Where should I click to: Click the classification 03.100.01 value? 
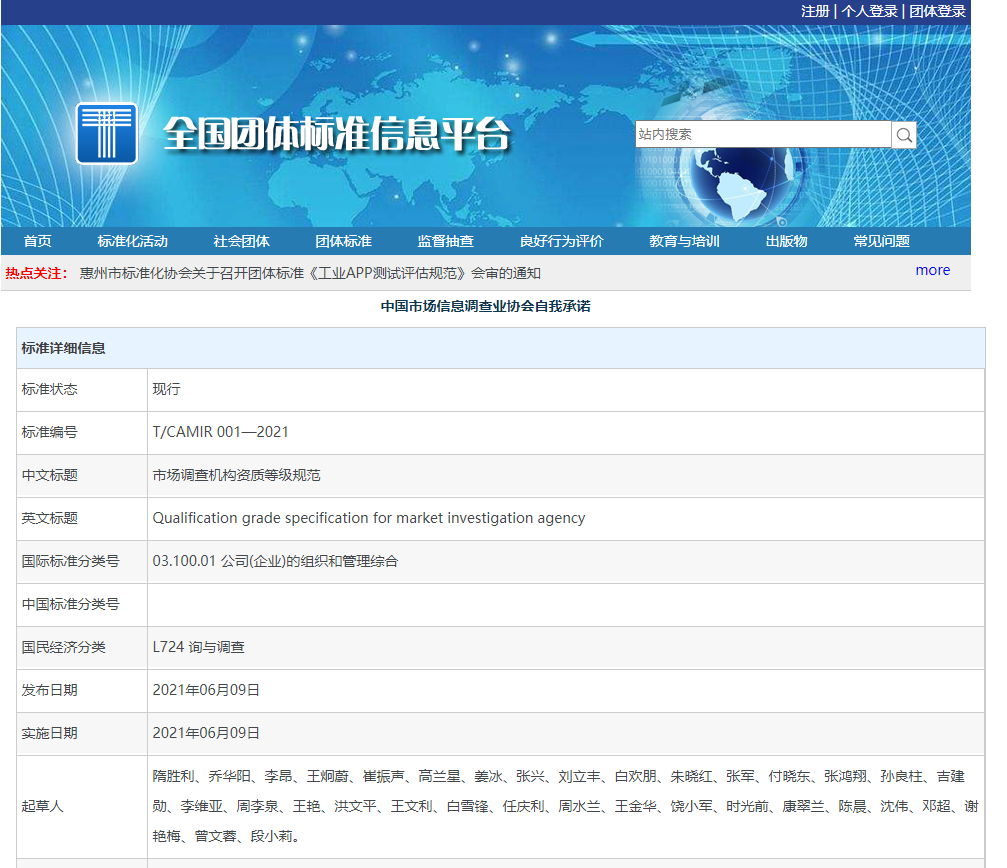pyautogui.click(x=275, y=561)
